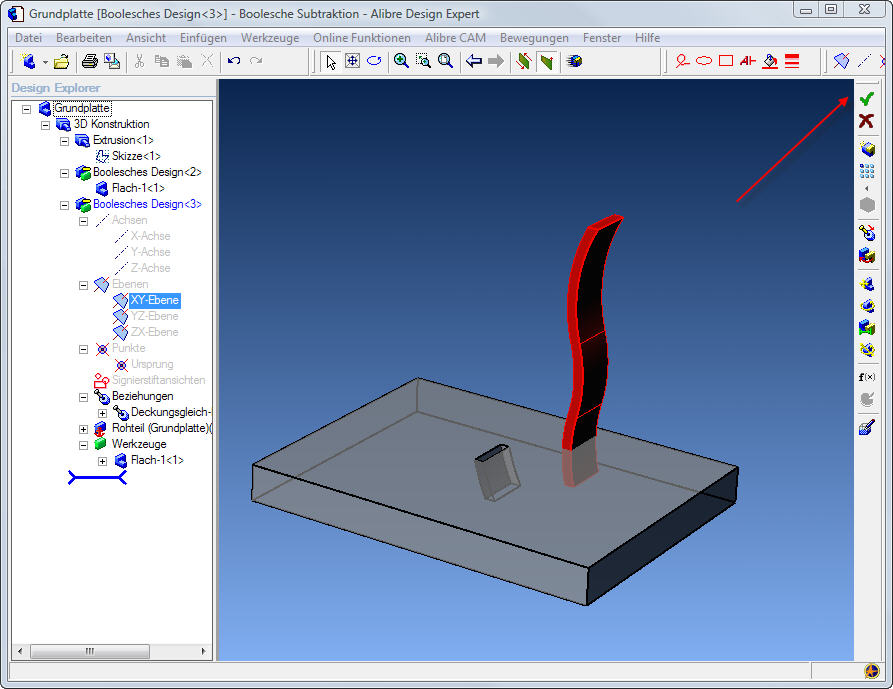Open the Einfügen menu
The image size is (893, 689).
pos(203,38)
